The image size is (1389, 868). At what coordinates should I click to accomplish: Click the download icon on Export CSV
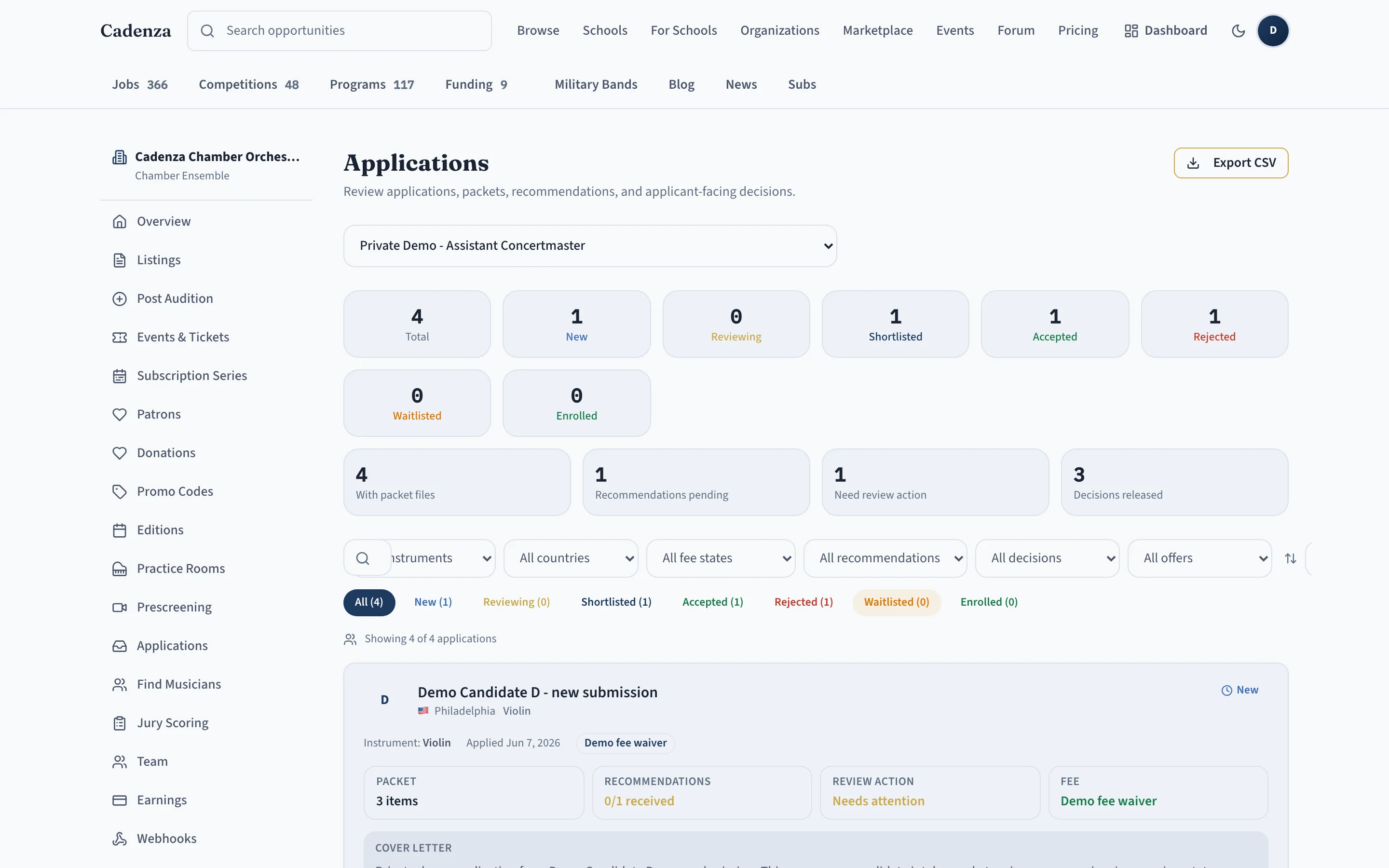(1193, 163)
